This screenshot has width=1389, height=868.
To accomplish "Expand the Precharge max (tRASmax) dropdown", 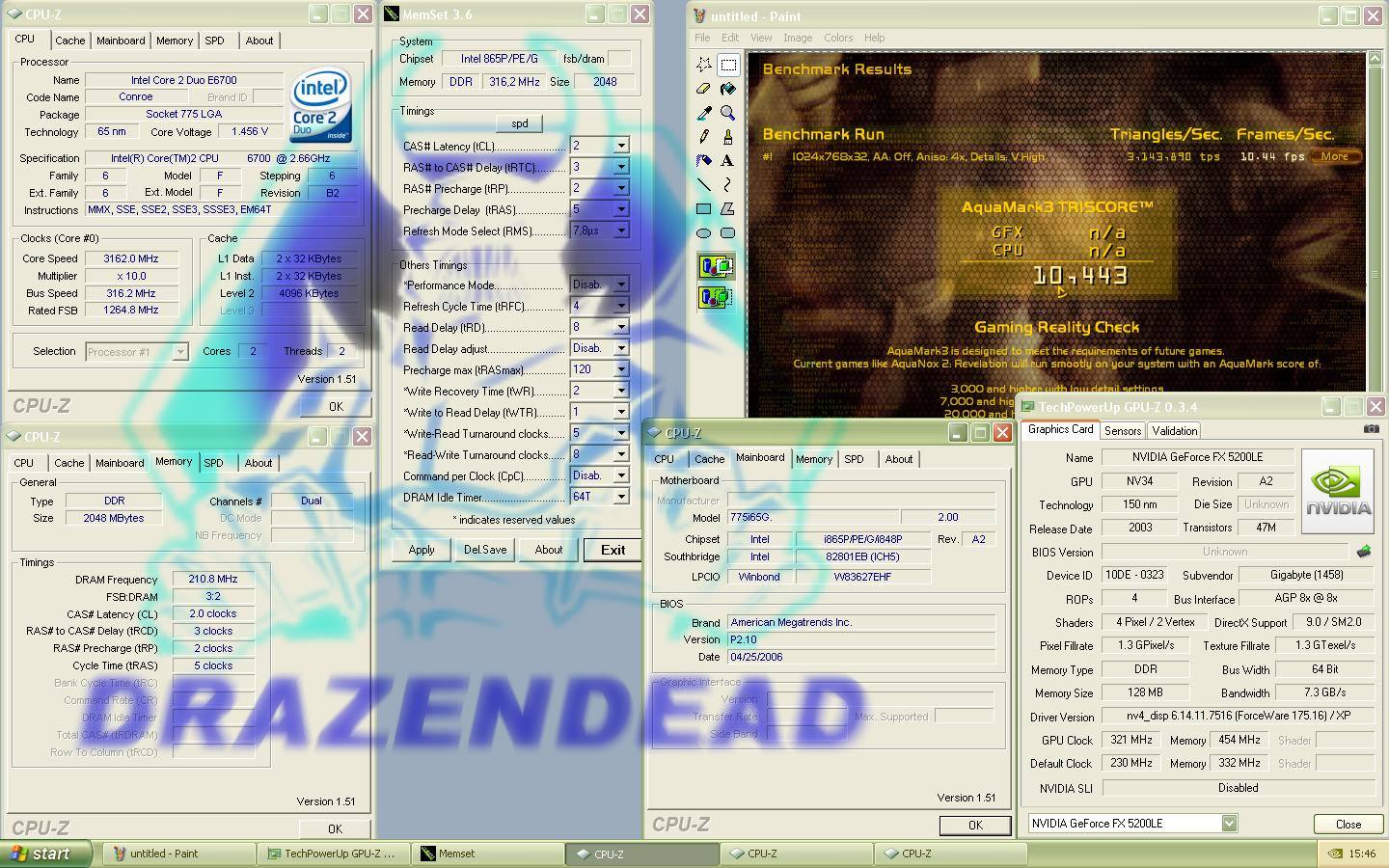I will point(621,369).
